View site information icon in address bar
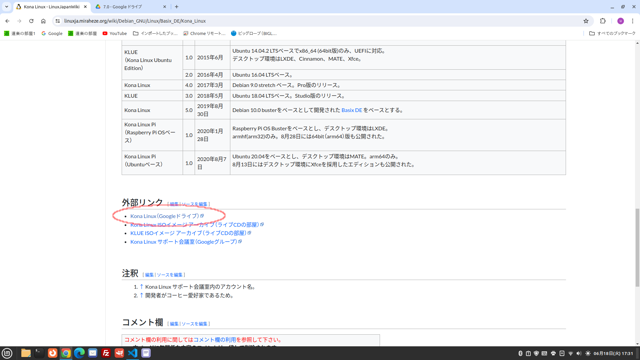The width and height of the screenshot is (640, 360). point(58,21)
